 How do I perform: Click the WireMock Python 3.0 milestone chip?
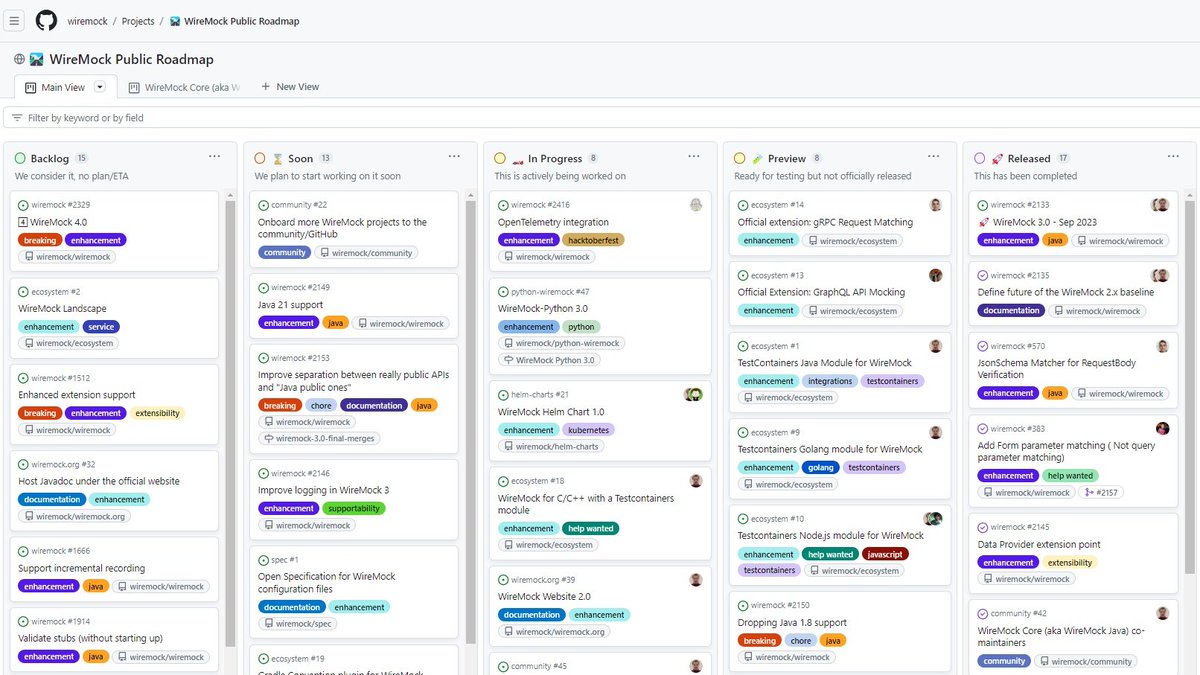coord(549,360)
